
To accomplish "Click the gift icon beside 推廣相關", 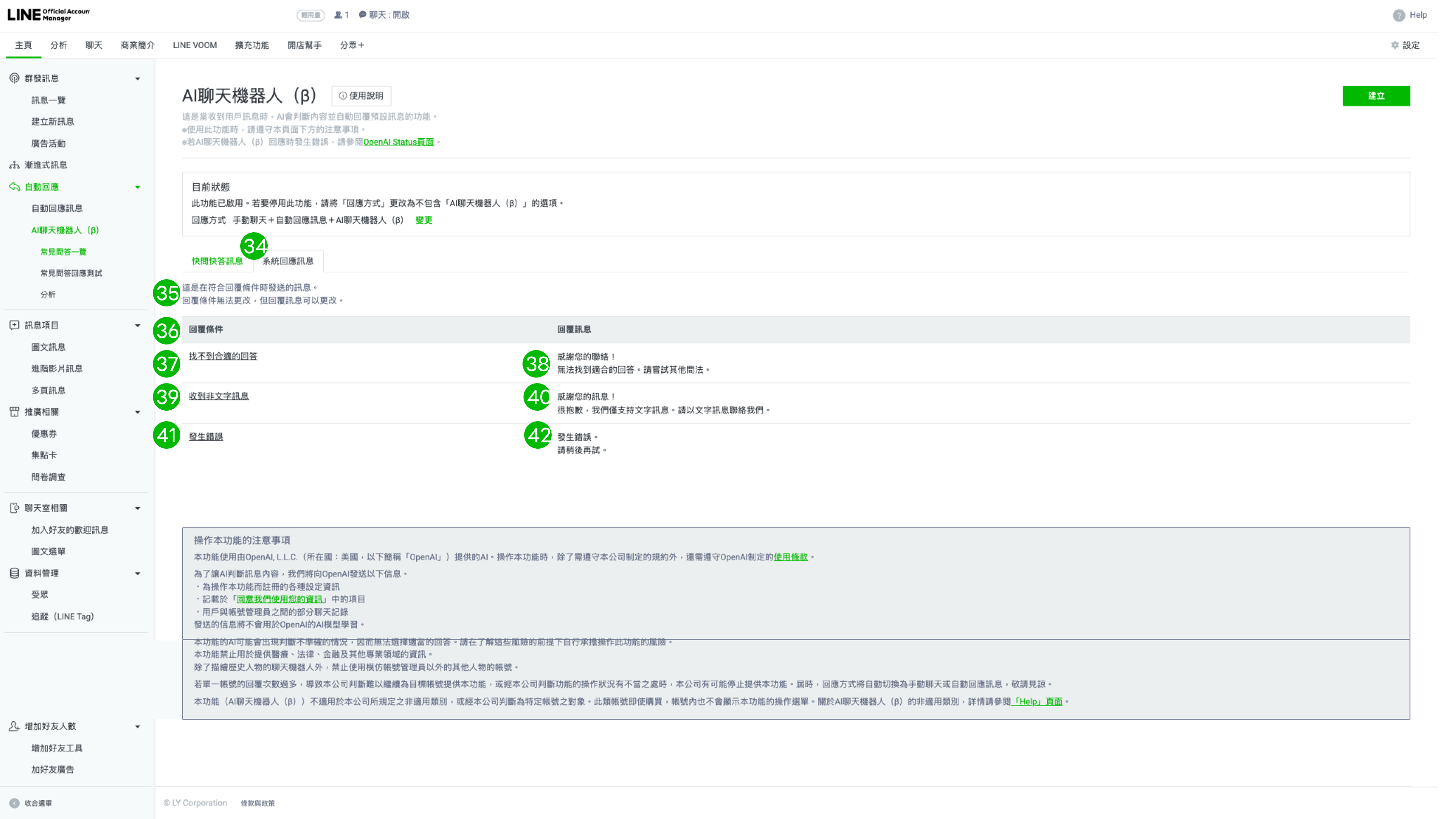I will point(14,411).
